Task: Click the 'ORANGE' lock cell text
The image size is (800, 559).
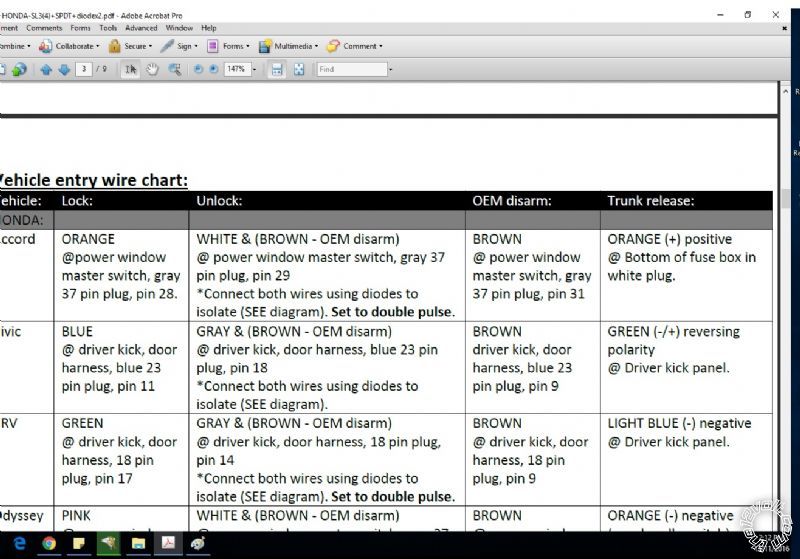Action: point(88,239)
